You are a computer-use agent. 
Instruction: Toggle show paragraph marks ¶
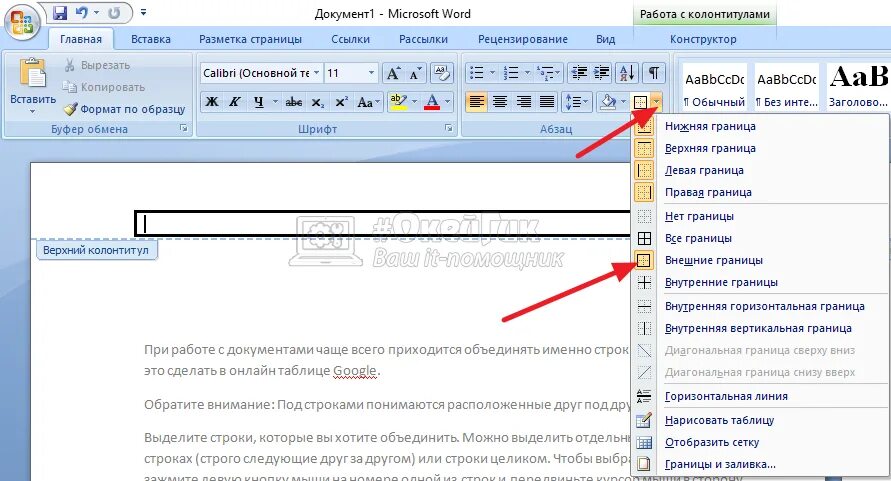click(x=654, y=73)
